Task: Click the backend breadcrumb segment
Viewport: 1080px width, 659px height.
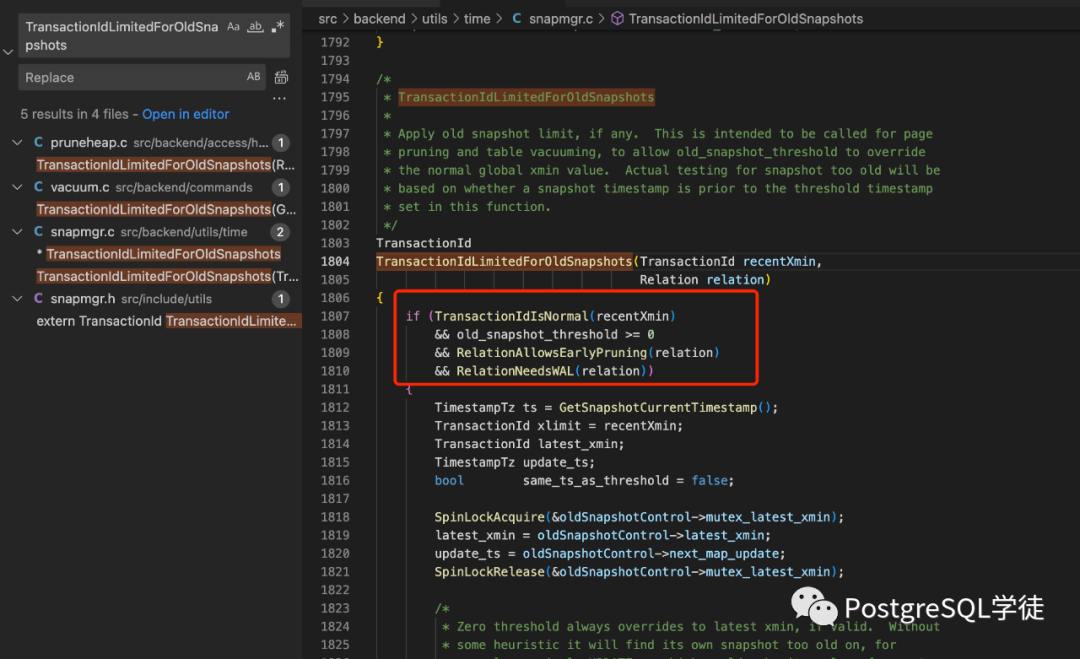Action: tap(380, 19)
